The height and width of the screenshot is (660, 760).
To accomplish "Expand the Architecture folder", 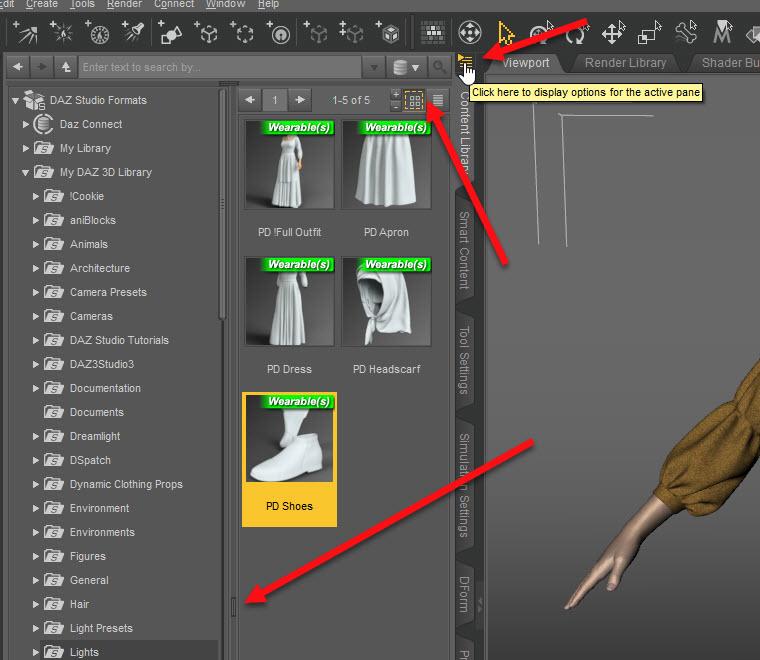I will point(35,268).
